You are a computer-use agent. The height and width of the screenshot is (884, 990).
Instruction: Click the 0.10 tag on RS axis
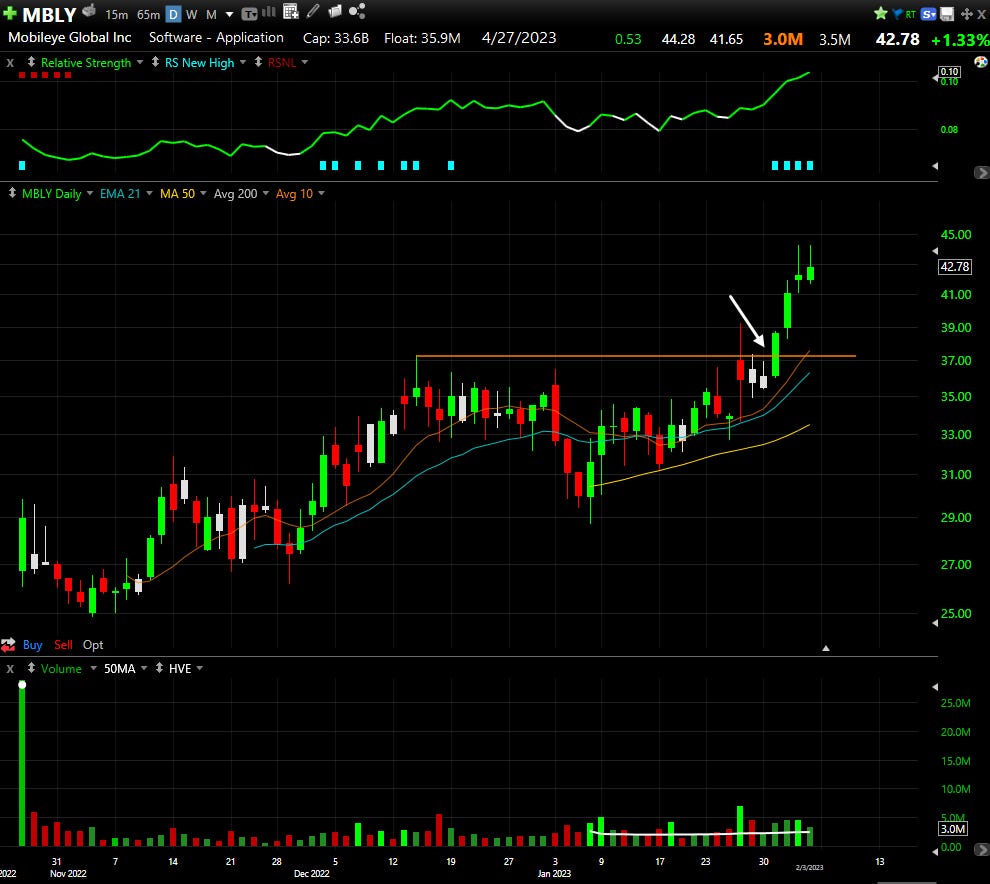(x=950, y=71)
